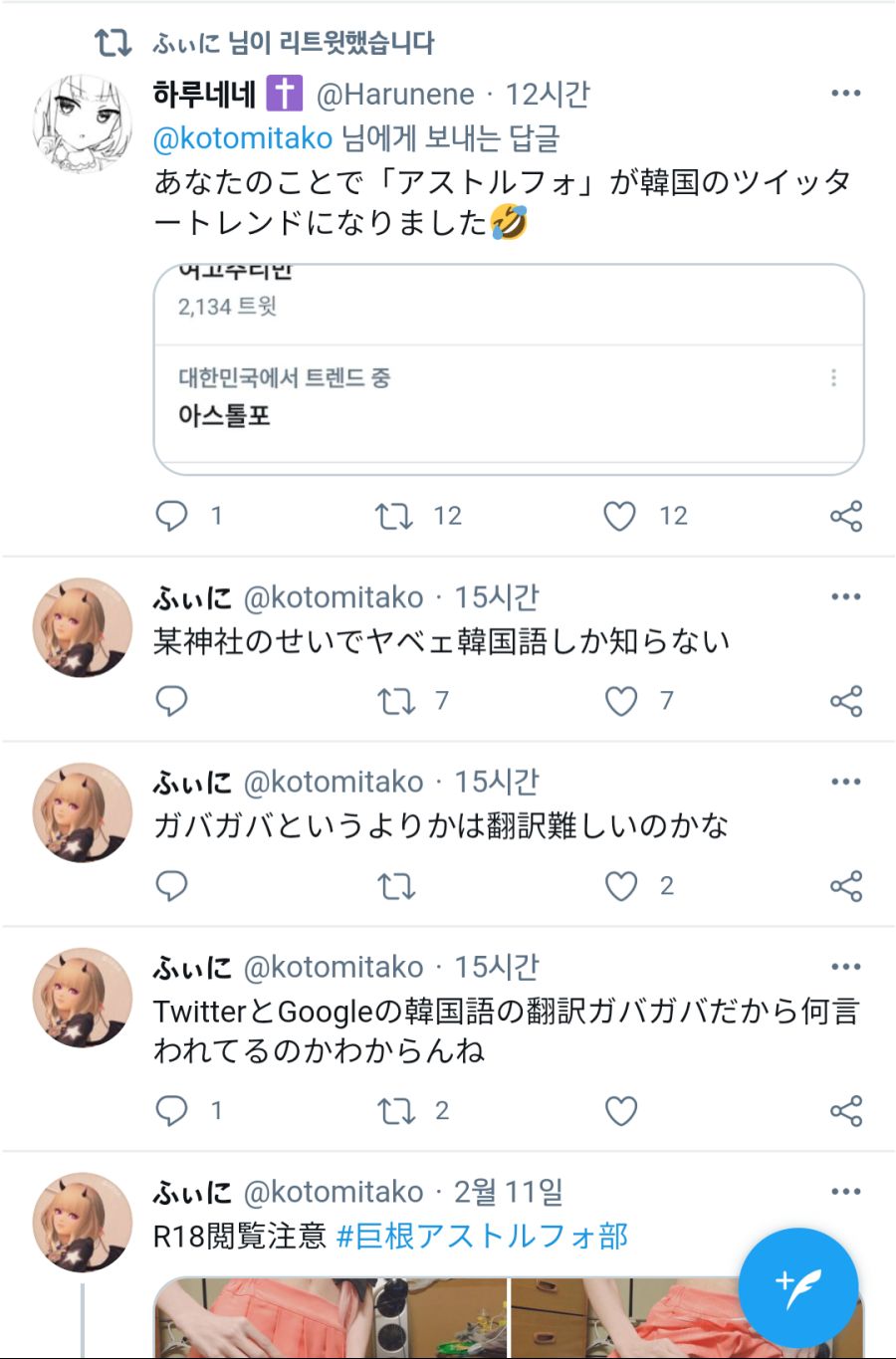Reply to the 某神社 tweet
The height and width of the screenshot is (1359, 896).
click(x=172, y=701)
